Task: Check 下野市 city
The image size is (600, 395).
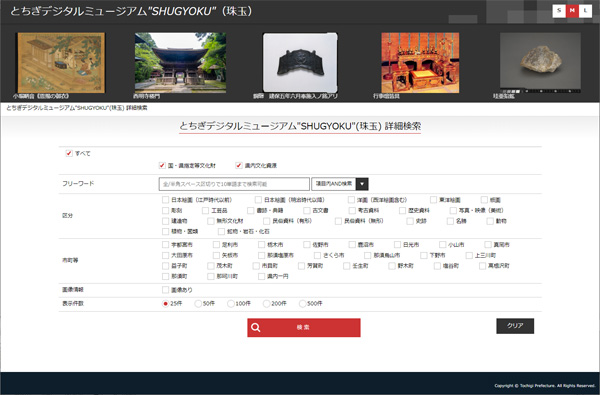Action: pyautogui.click(x=424, y=255)
